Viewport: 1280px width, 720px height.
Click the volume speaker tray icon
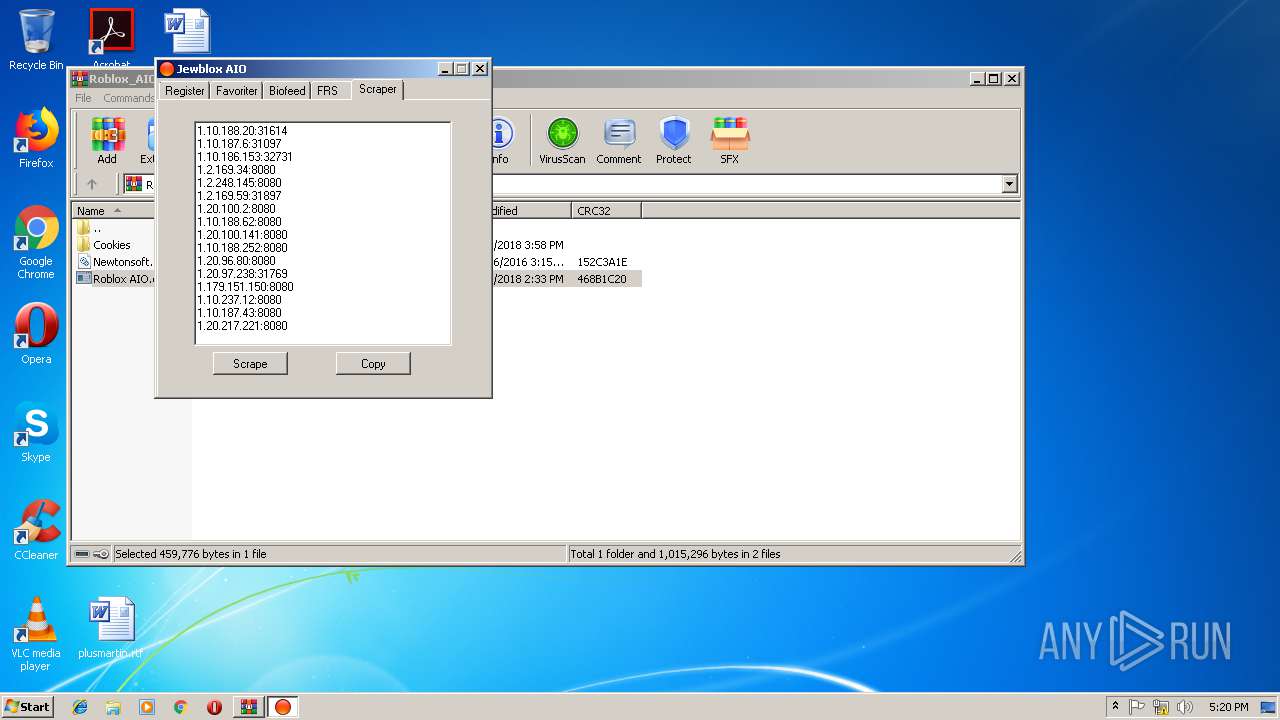pyautogui.click(x=1185, y=707)
